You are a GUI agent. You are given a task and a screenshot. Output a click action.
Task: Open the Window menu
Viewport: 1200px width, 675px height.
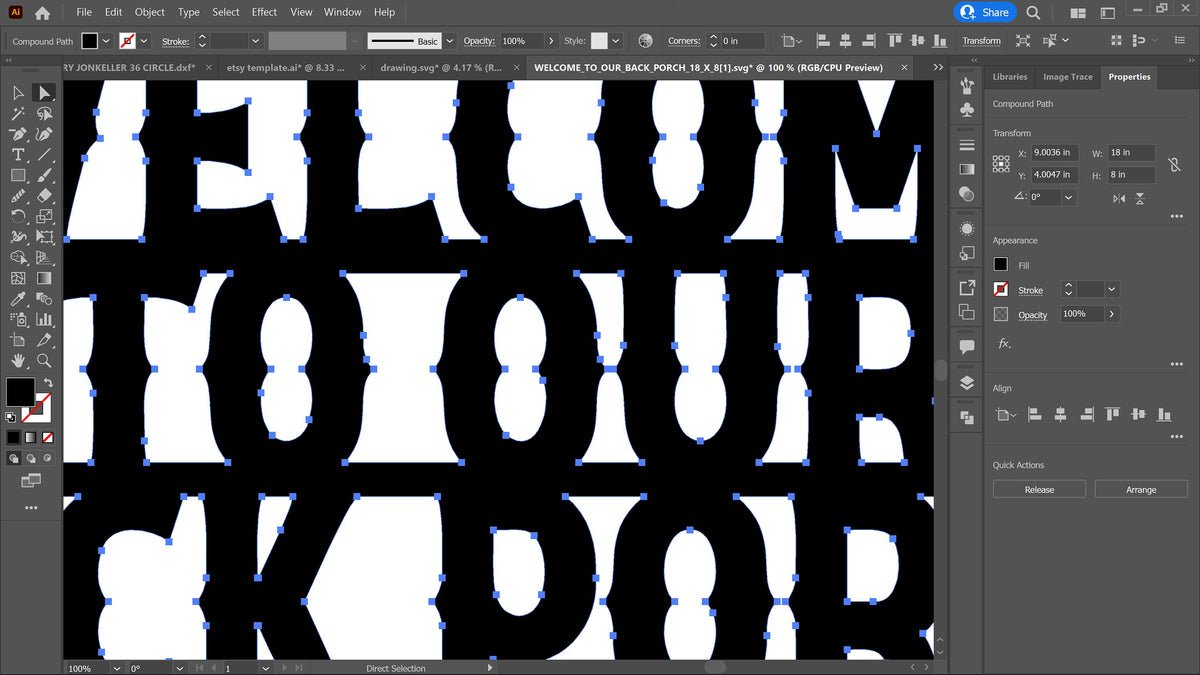point(343,12)
